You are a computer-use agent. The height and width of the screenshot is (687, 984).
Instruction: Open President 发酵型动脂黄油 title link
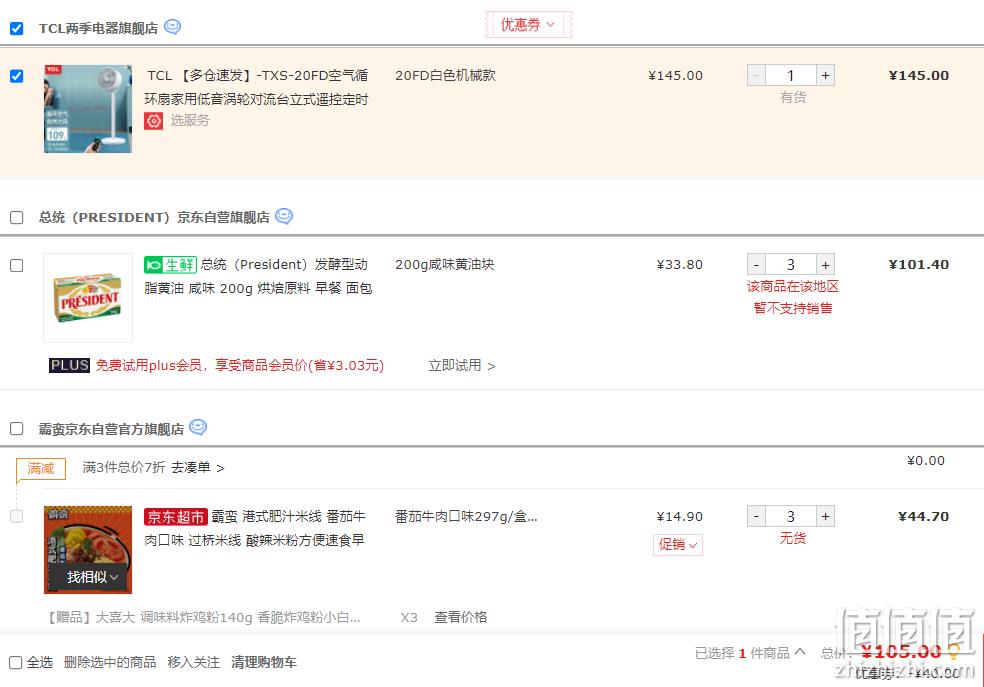[x=259, y=276]
